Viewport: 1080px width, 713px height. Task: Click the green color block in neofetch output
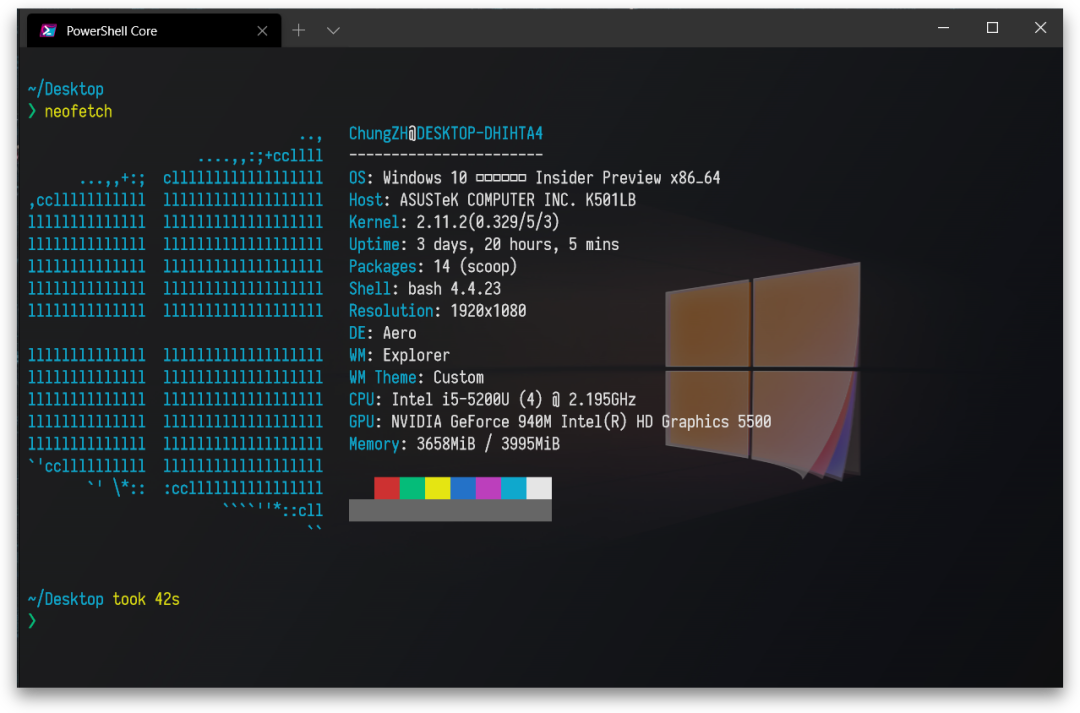tap(412, 488)
